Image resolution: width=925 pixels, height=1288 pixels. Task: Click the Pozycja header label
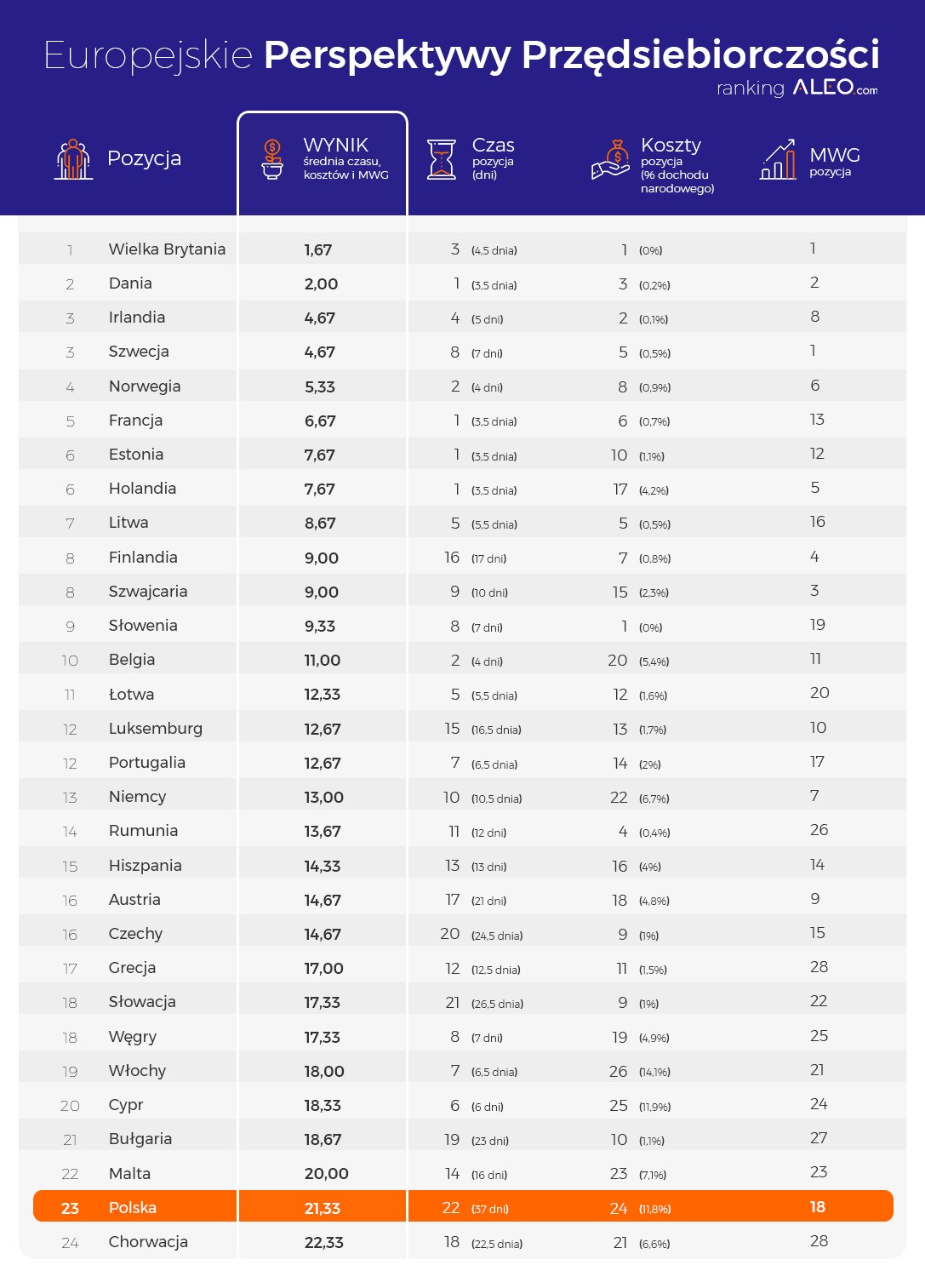144,158
